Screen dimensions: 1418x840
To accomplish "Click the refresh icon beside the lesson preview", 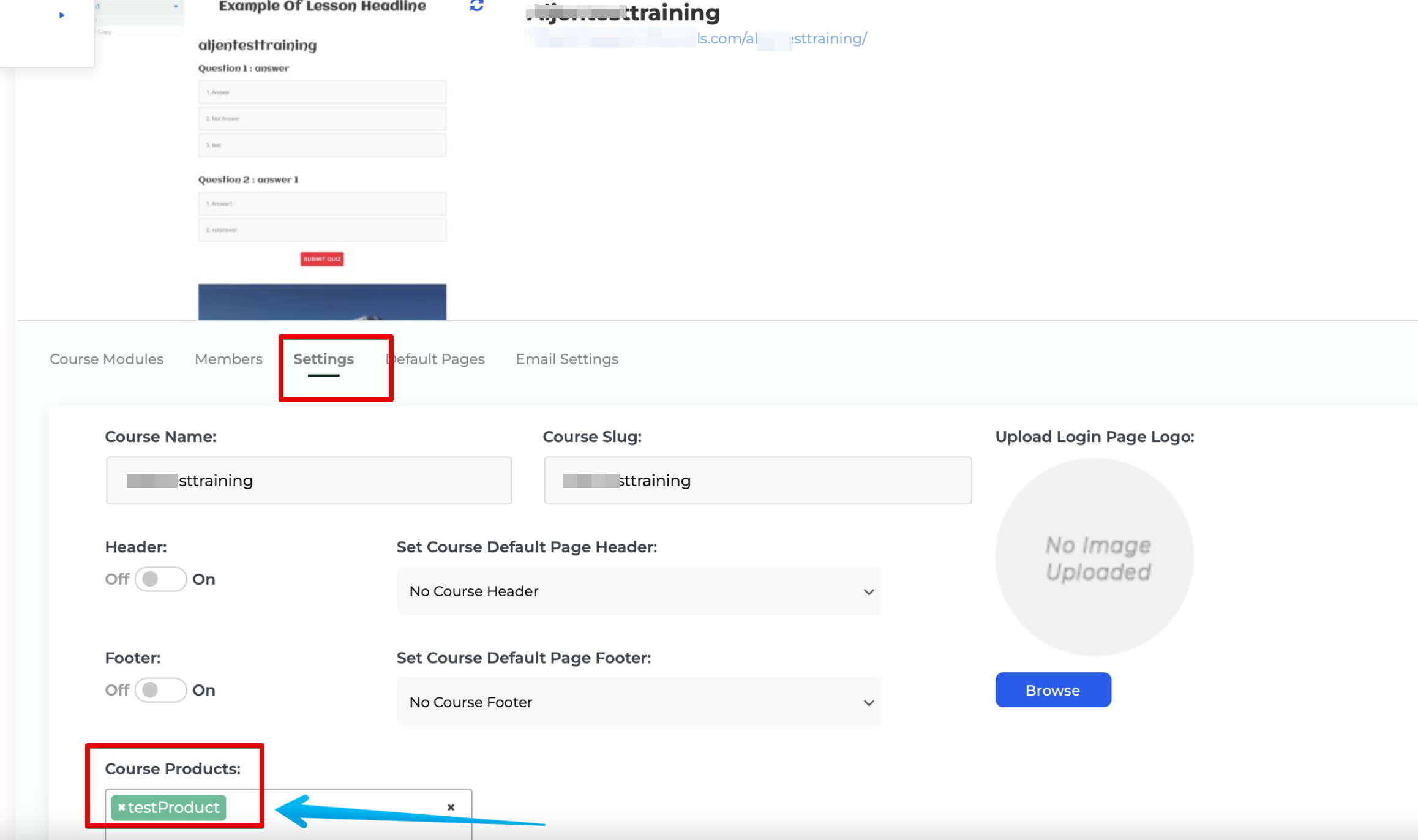I will (x=476, y=6).
